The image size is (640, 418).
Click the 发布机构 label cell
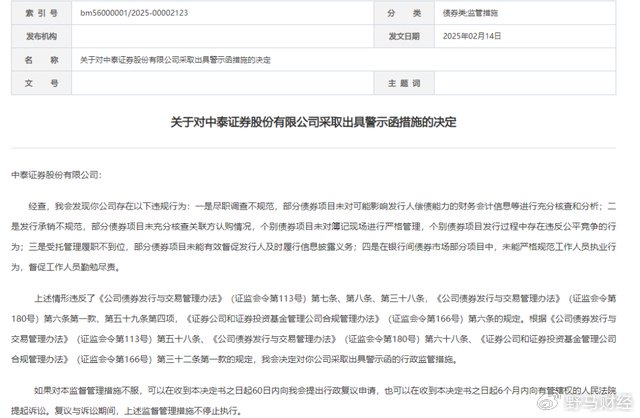coord(41,36)
